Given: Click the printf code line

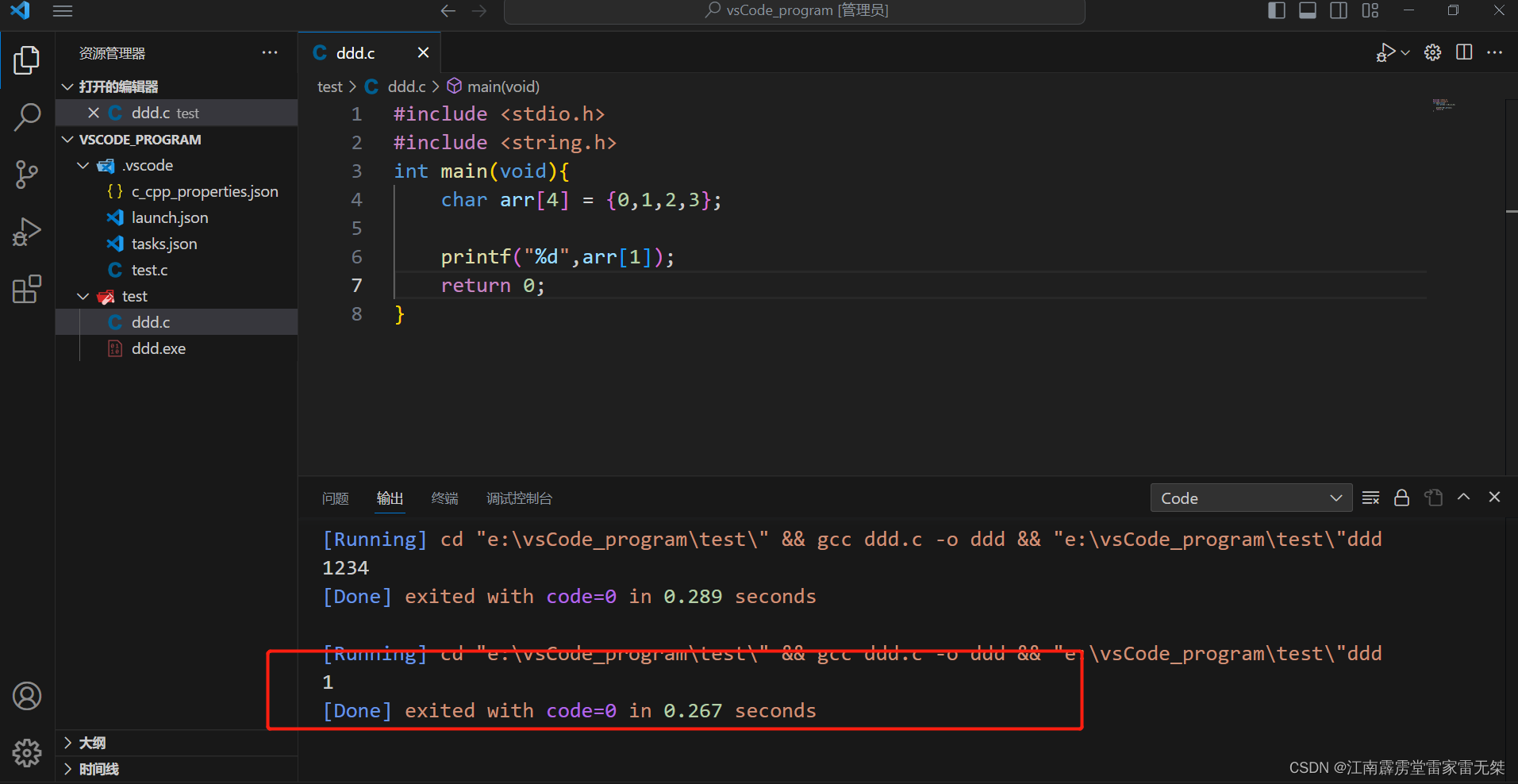Looking at the screenshot, I should pyautogui.click(x=557, y=257).
